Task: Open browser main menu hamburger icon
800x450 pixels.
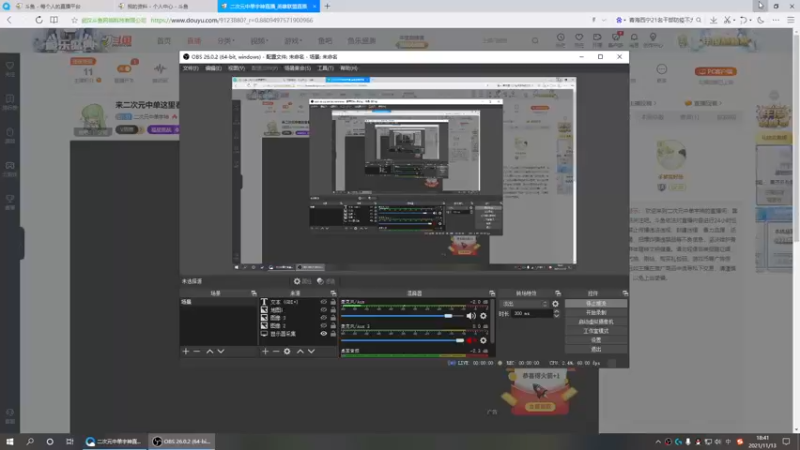Action: point(790,20)
